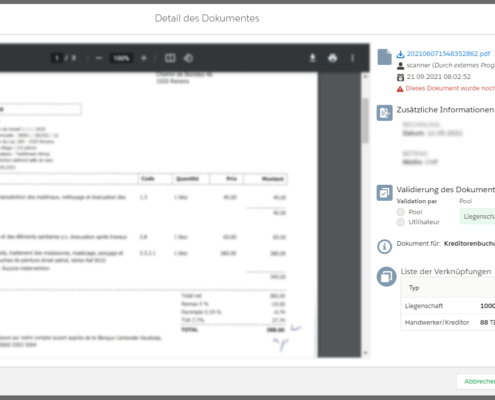Viewport: 495px width, 400px height.
Task: Select the Pool radio button
Action: click(x=400, y=212)
